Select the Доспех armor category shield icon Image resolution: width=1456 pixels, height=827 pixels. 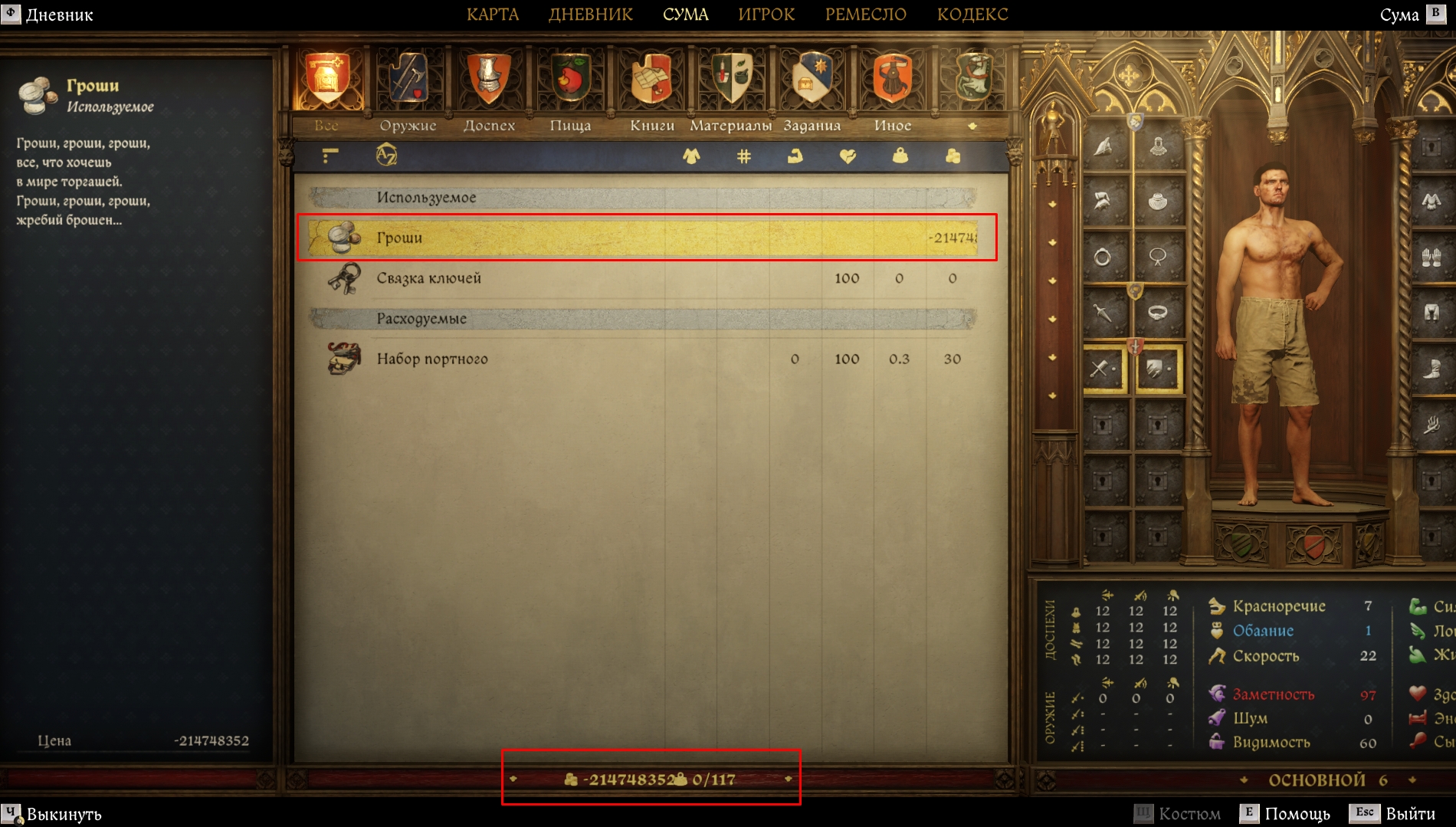(489, 78)
